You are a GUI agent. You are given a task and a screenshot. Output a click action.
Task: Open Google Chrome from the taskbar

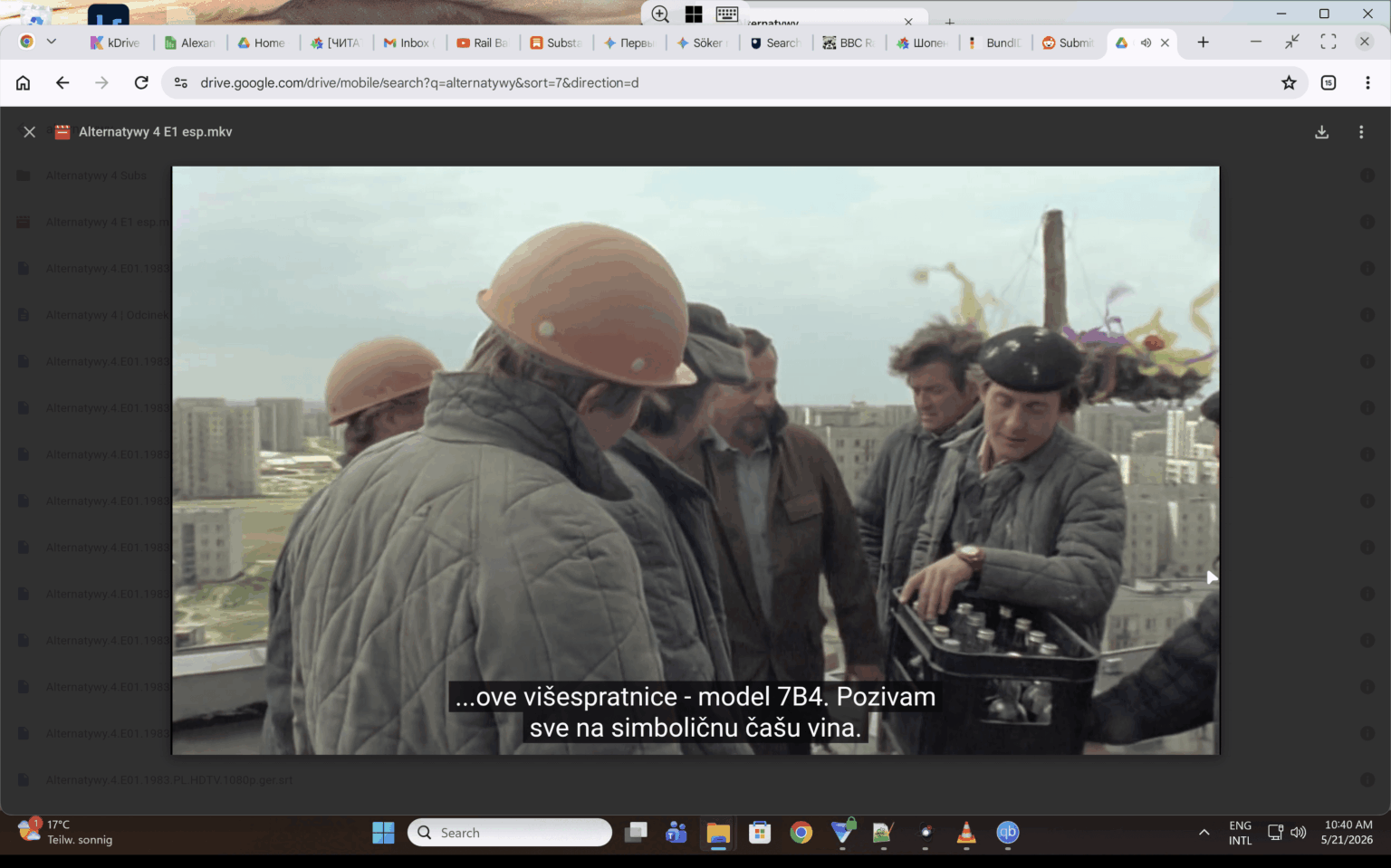coord(801,833)
